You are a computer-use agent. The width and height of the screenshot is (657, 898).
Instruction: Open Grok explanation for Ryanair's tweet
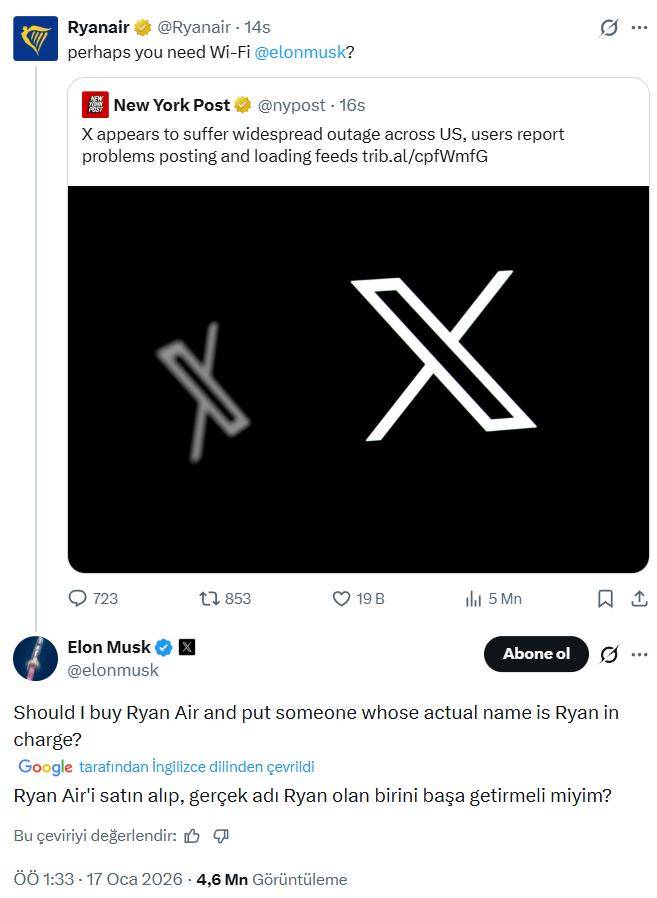tap(608, 27)
